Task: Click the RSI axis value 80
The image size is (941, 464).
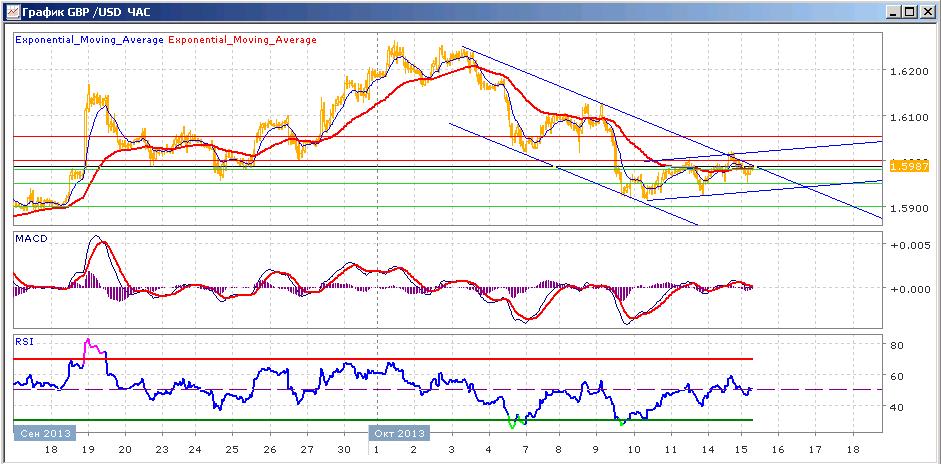Action: point(897,346)
